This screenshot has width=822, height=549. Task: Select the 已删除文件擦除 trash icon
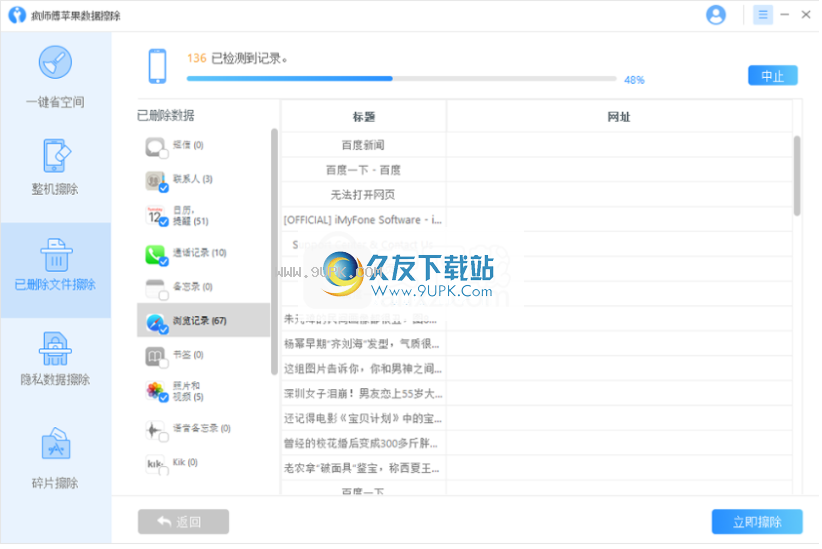click(x=56, y=255)
